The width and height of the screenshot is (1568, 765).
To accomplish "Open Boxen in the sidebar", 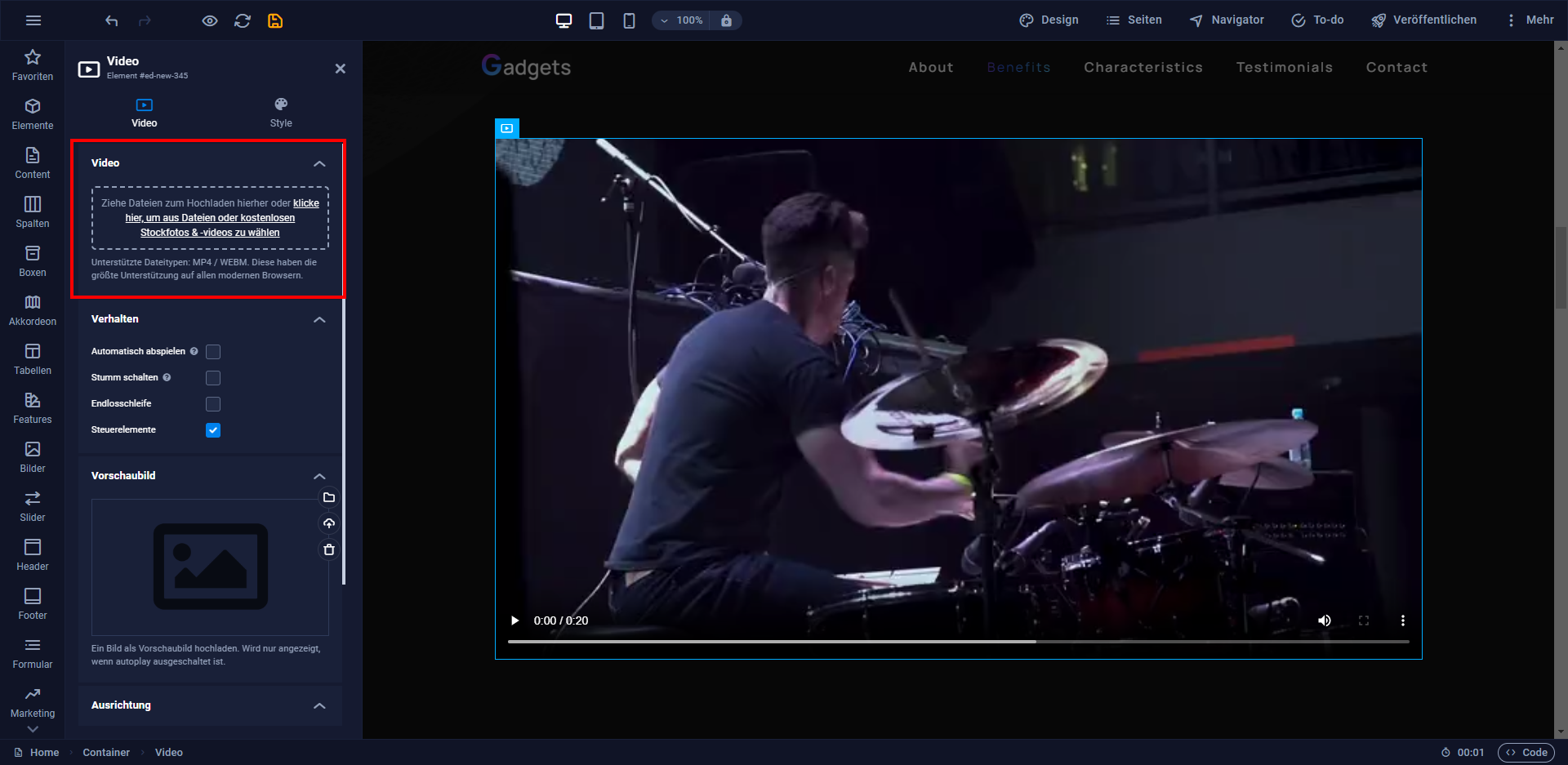I will pos(33,261).
